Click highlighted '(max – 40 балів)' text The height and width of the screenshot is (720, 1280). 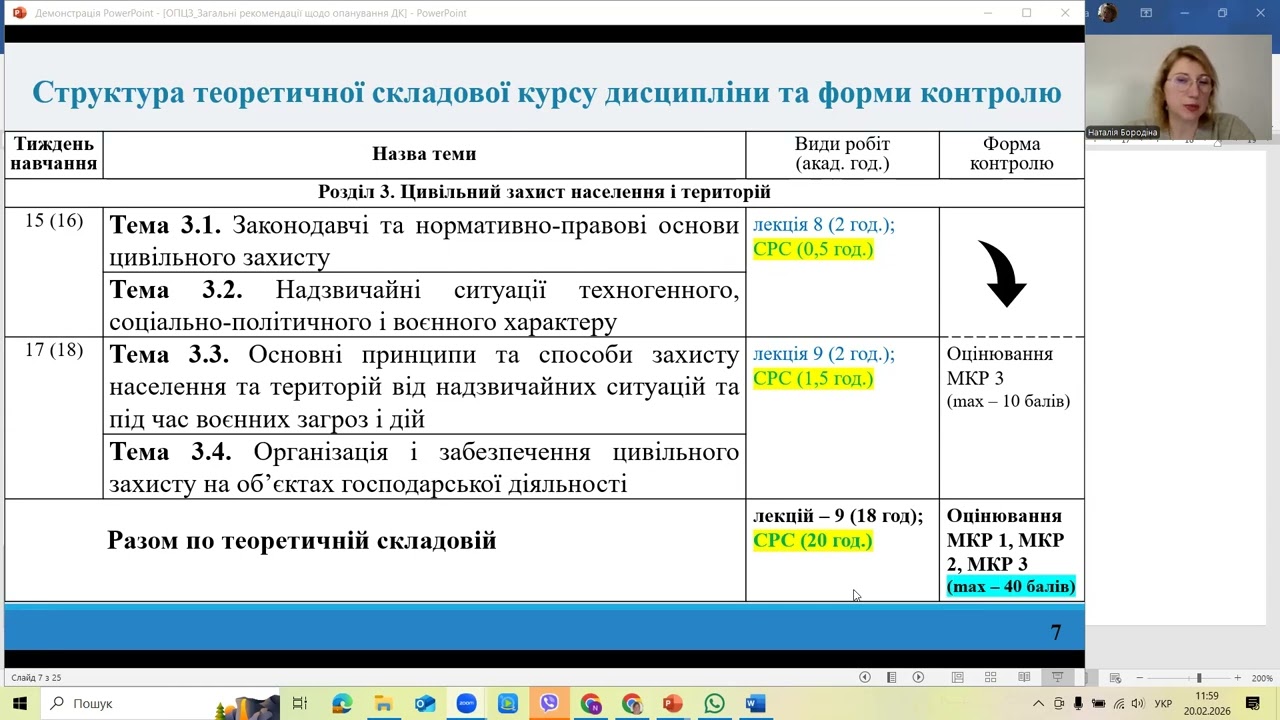[x=1011, y=586]
